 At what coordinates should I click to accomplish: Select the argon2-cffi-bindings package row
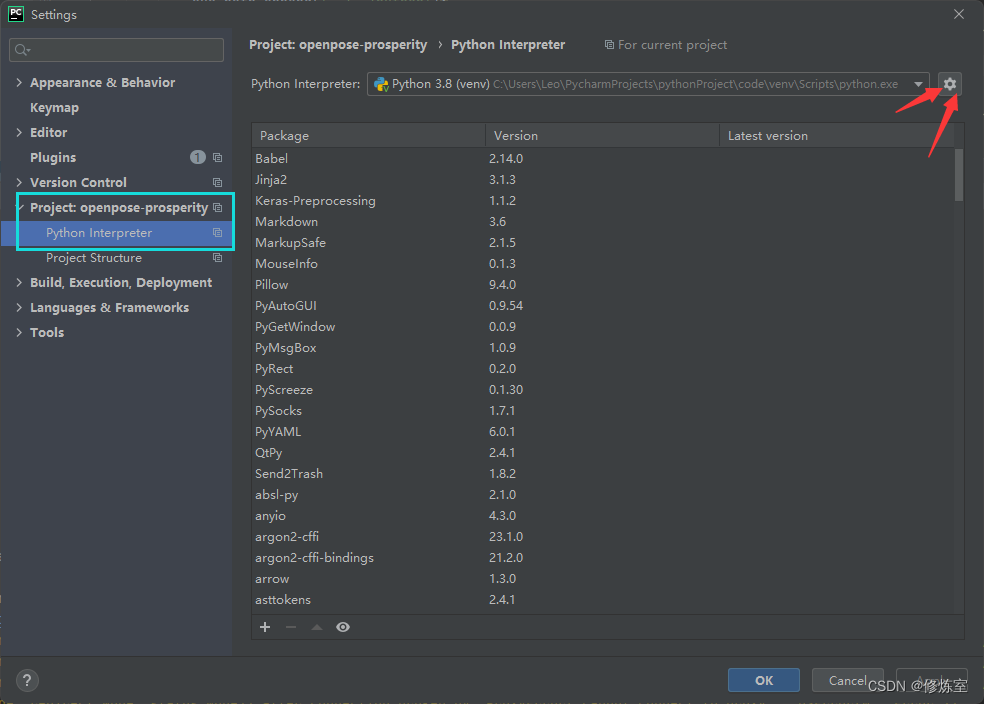[603, 558]
